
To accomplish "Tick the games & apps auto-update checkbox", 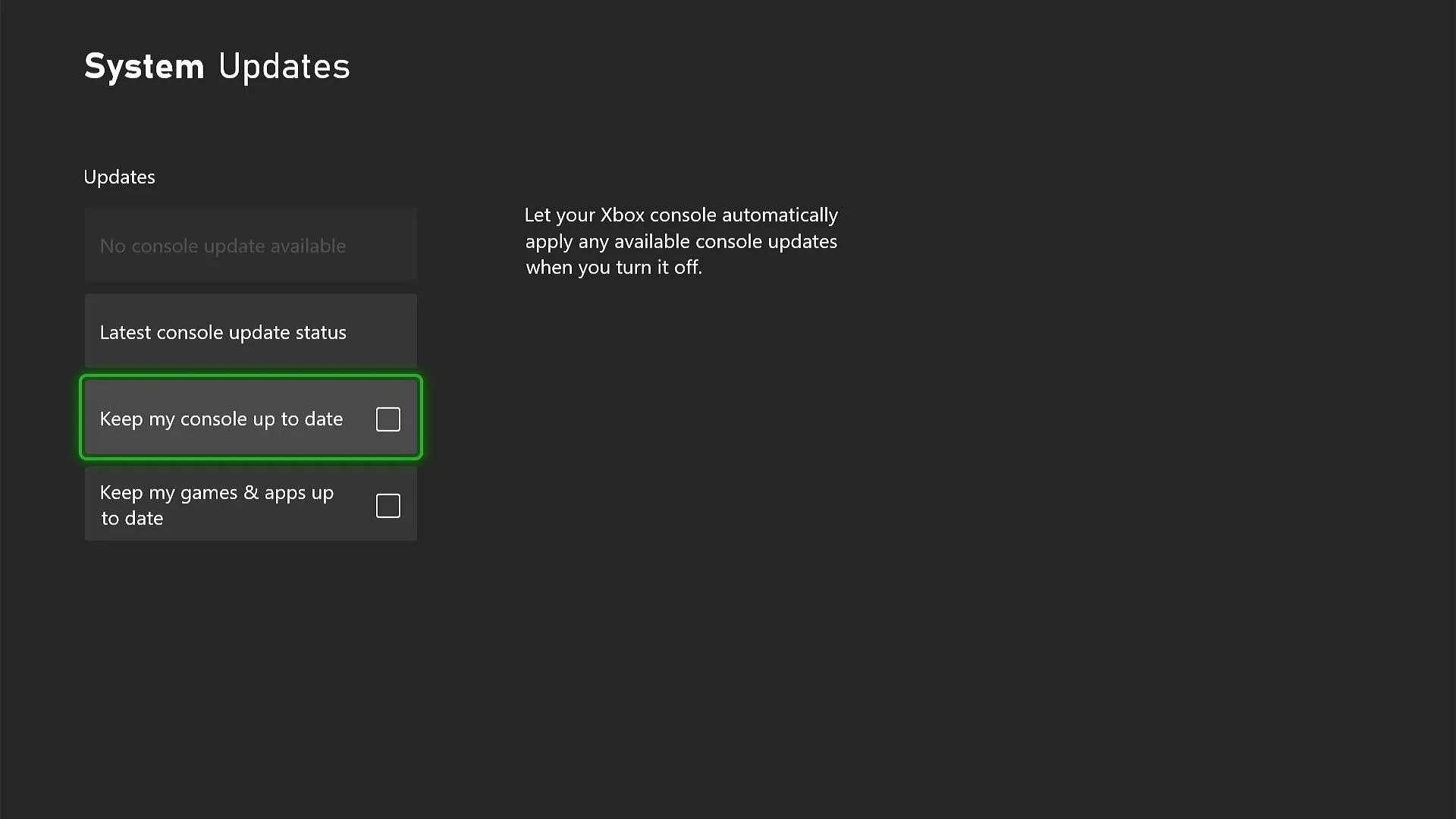I will [388, 506].
